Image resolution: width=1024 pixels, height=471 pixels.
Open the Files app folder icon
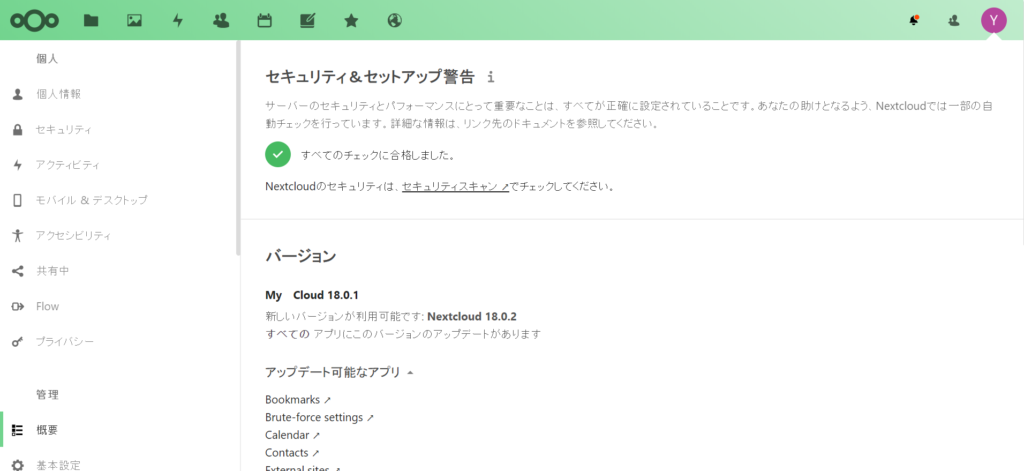(x=91, y=20)
